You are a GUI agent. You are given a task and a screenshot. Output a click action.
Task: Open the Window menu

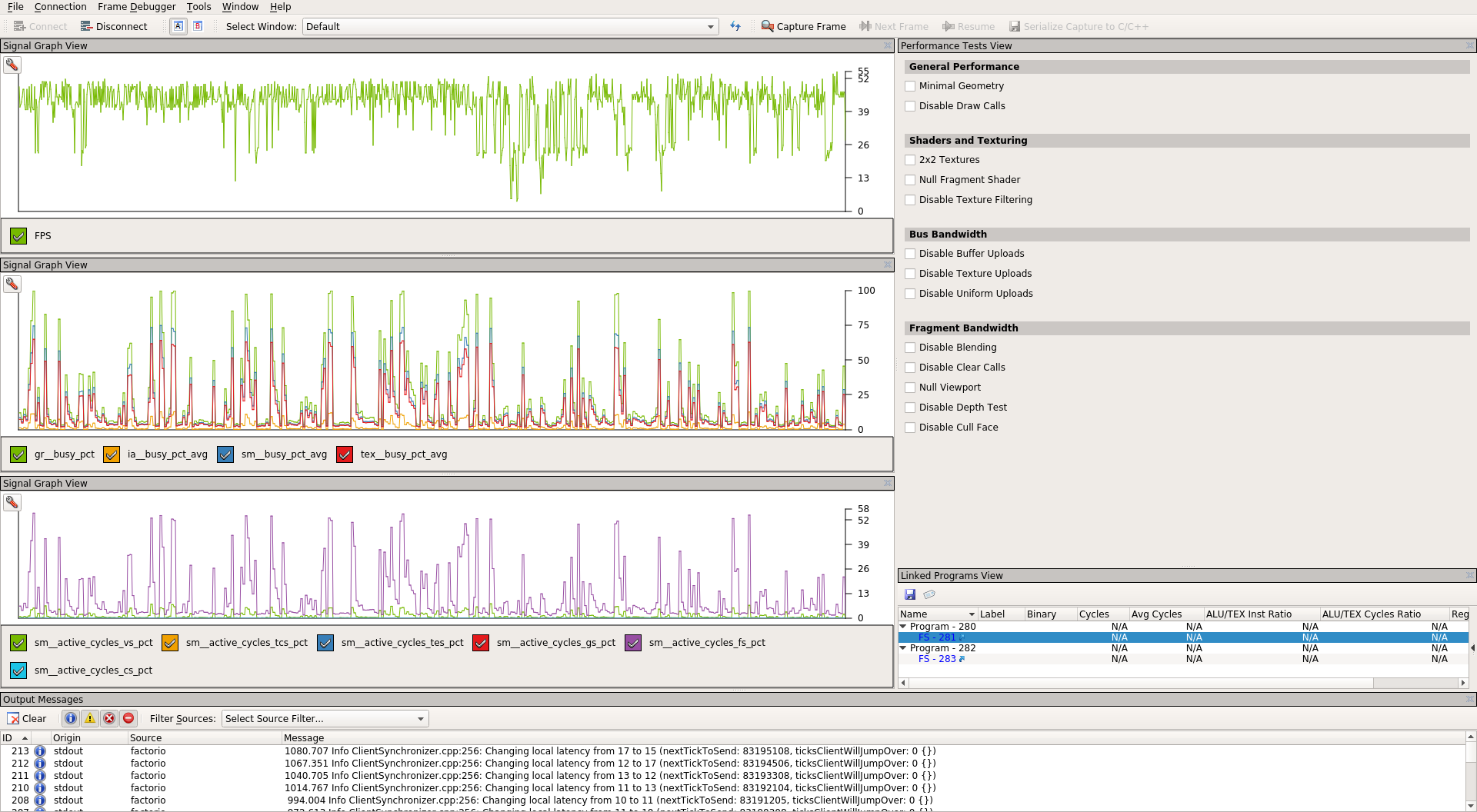pos(240,6)
